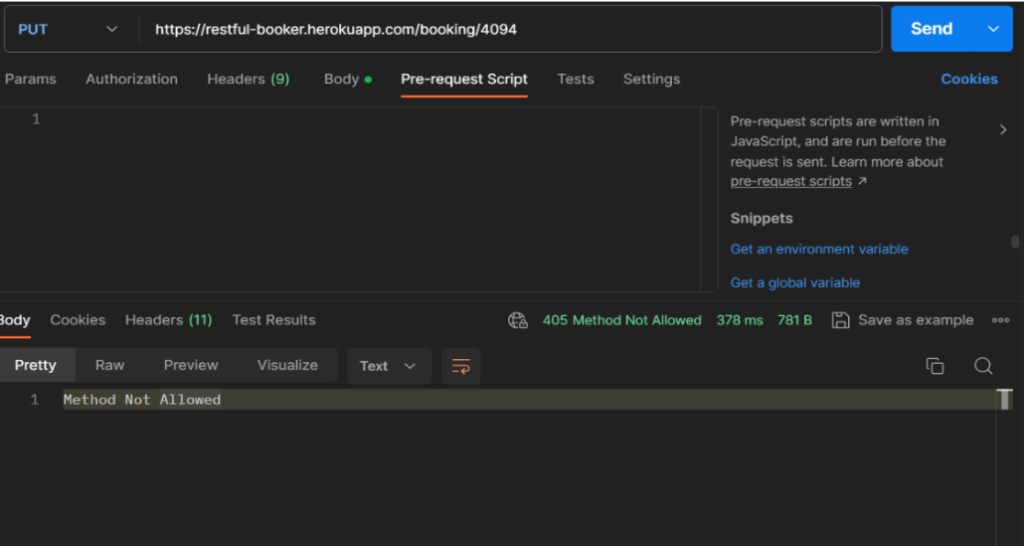Insert 'Get an environment variable' snippet
The width and height of the screenshot is (1024, 546).
[x=819, y=249]
